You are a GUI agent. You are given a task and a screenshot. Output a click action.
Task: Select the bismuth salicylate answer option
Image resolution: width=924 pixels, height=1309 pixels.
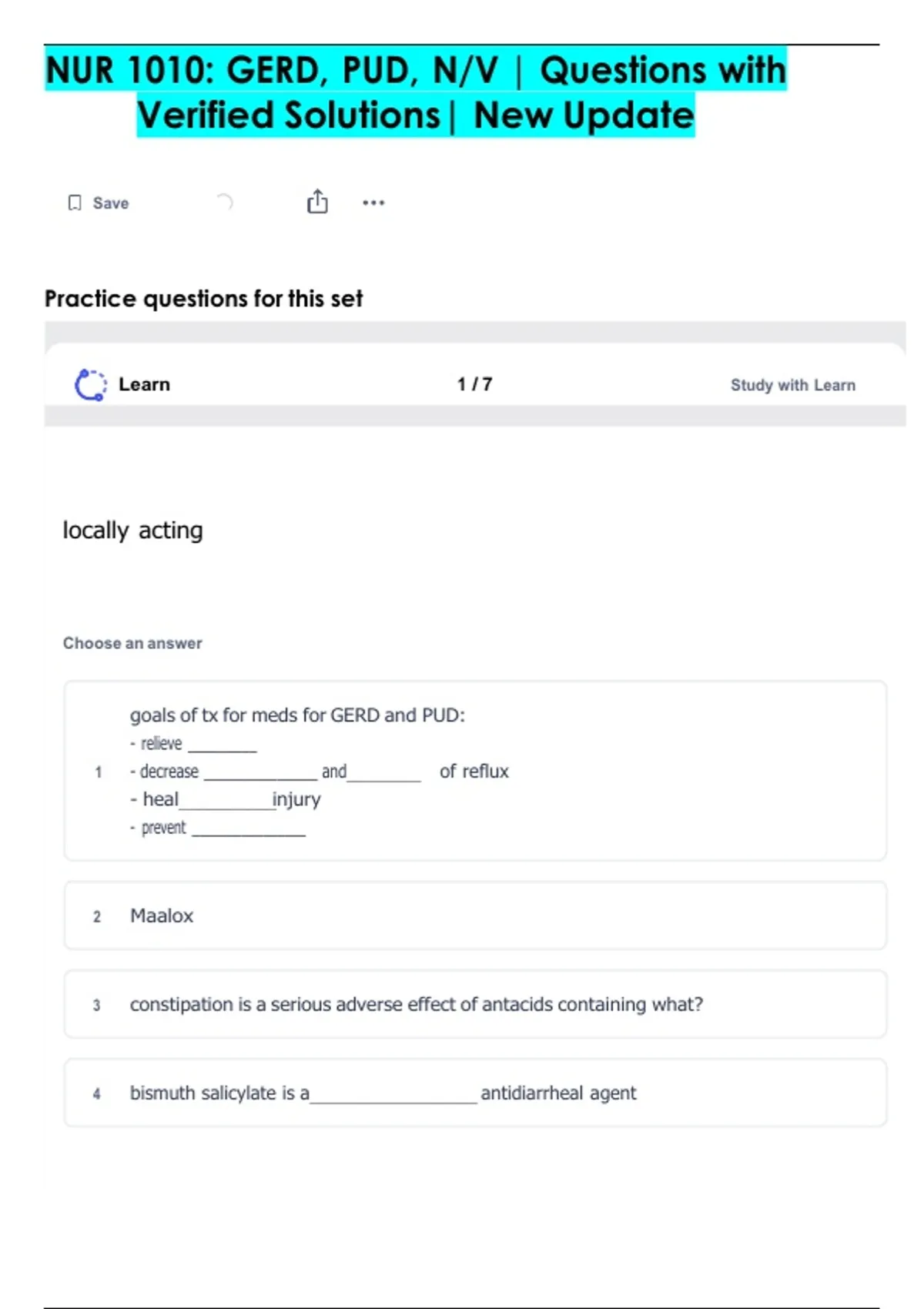coord(475,1093)
